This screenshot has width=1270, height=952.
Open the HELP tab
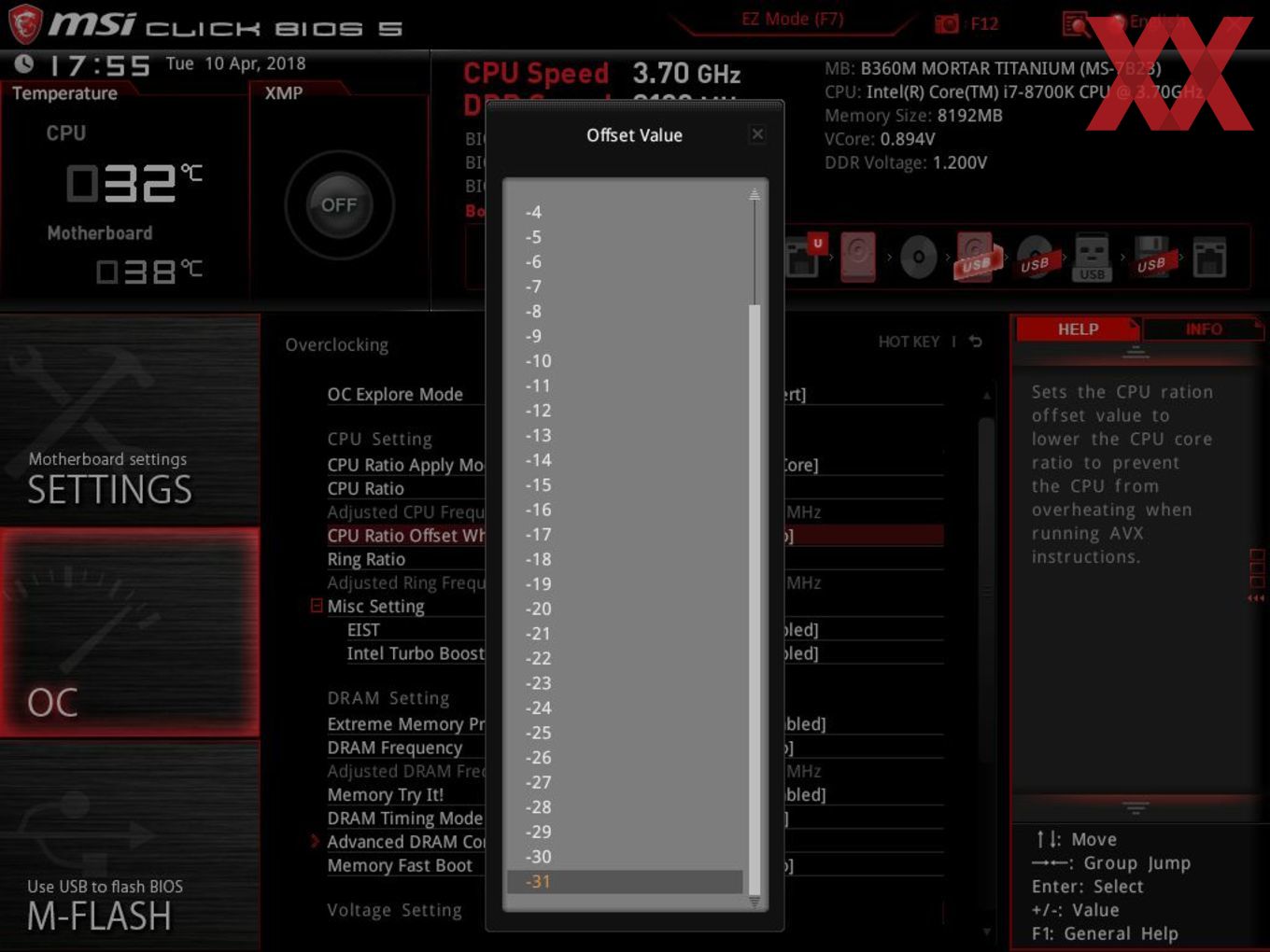pos(1078,329)
